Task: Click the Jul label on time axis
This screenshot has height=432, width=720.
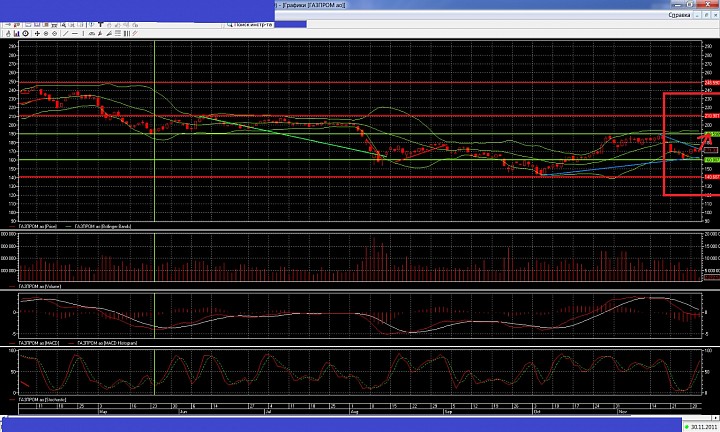Action: 269,412
